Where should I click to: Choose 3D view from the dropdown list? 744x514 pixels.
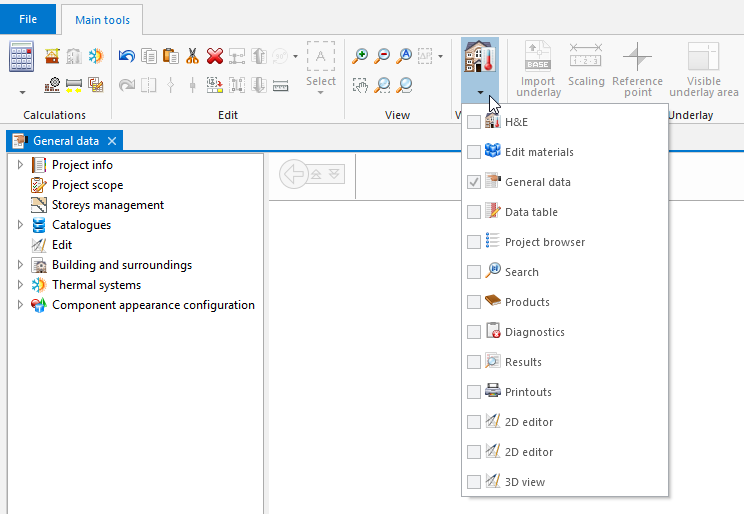tap(525, 482)
